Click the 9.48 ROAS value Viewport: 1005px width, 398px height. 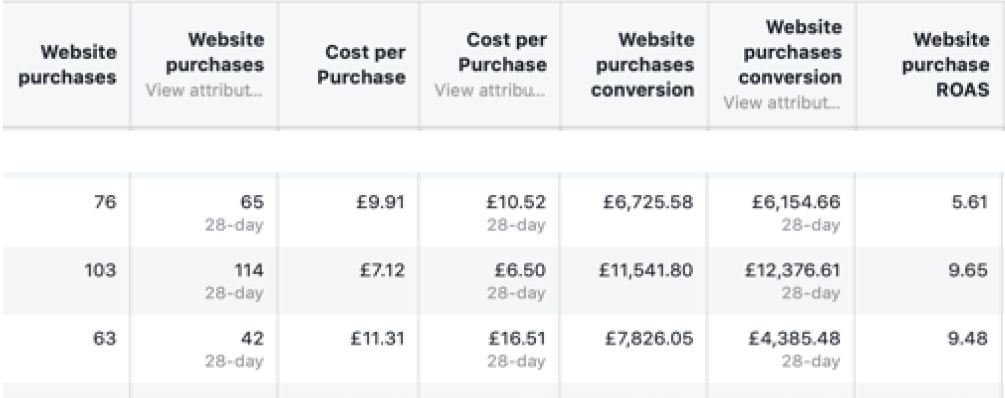click(968, 338)
